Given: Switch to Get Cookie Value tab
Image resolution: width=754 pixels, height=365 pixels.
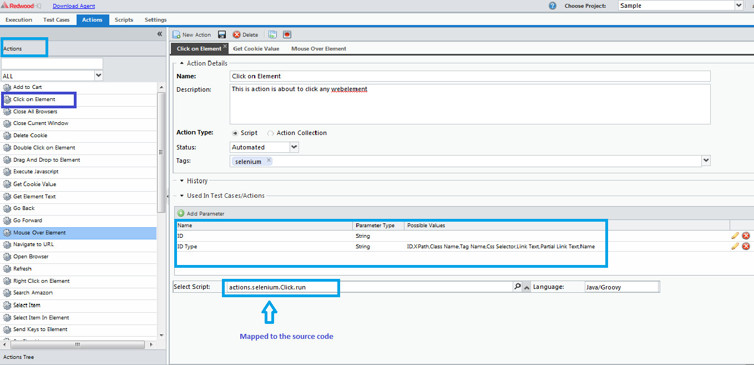Looking at the screenshot, I should click(x=256, y=49).
